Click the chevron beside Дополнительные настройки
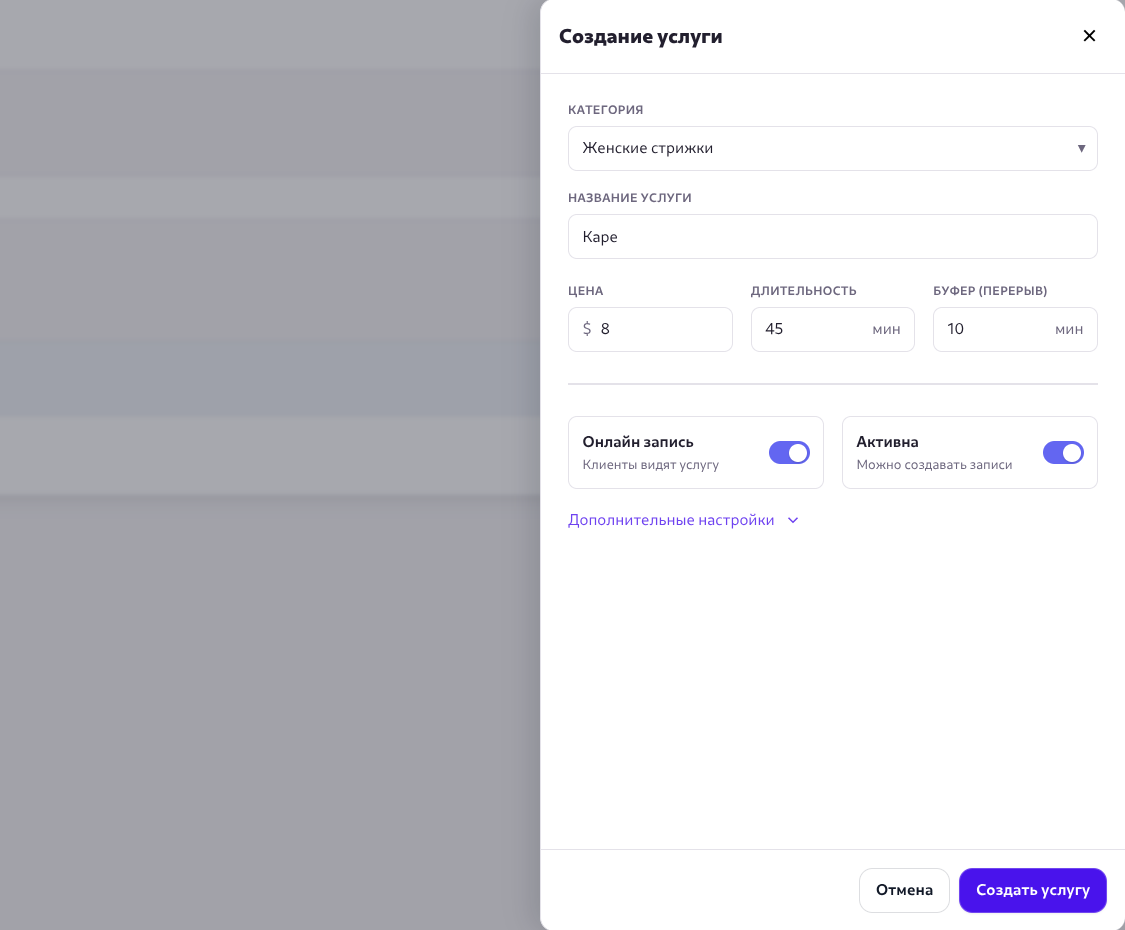The image size is (1125, 930). (793, 520)
